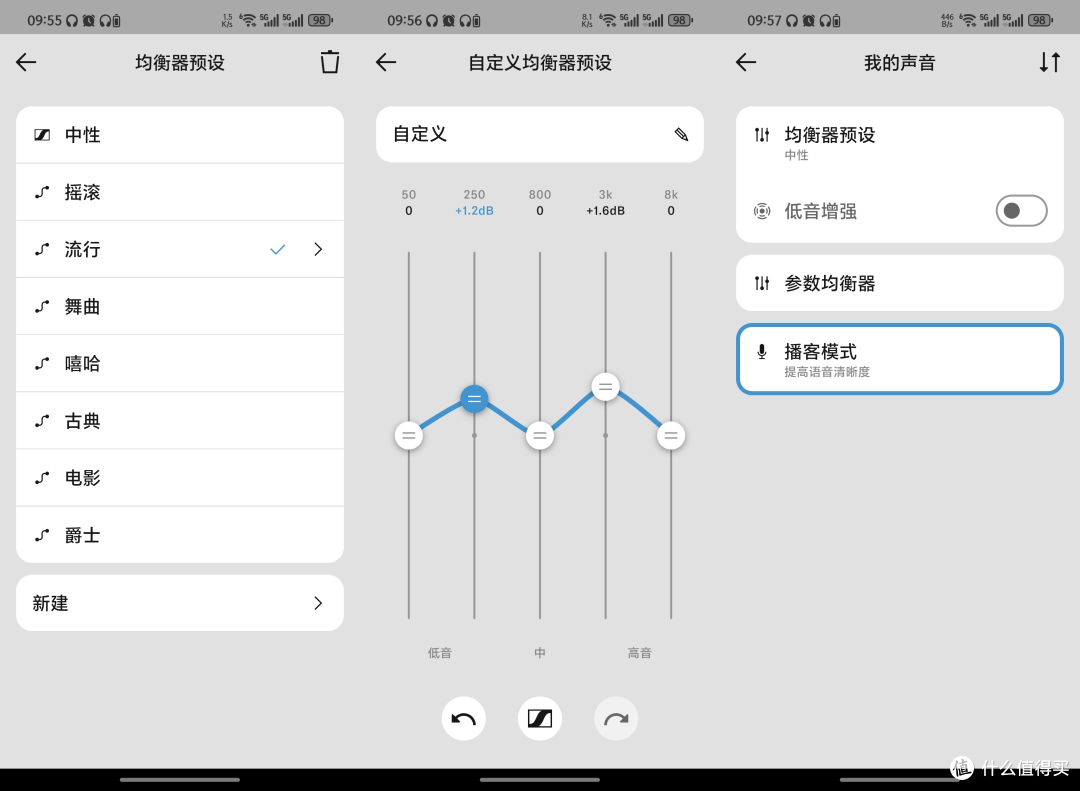Viewport: 1080px width, 791px height.
Task: Tap the checkmark on 流行 preset
Action: point(278,249)
